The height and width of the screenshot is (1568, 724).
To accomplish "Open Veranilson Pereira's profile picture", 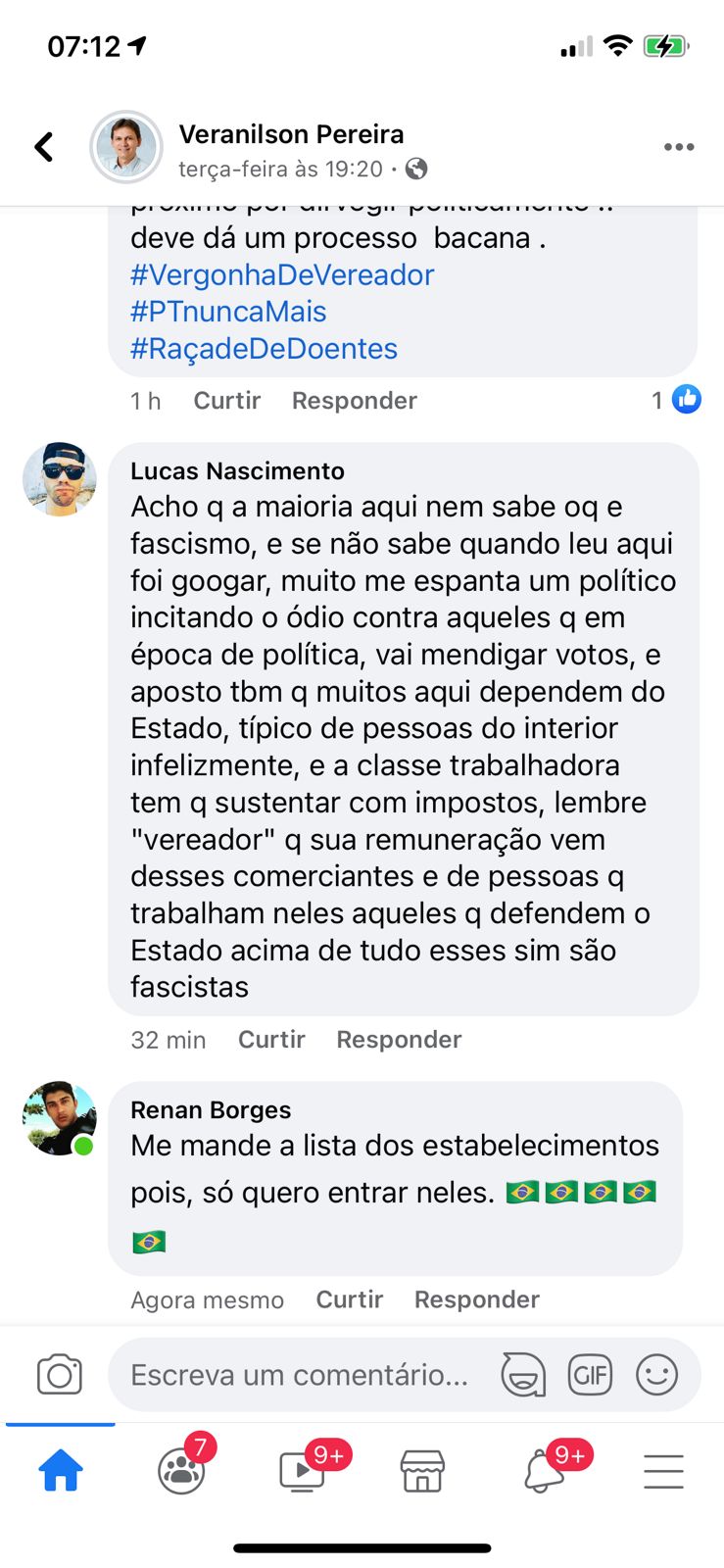I will pos(126,147).
